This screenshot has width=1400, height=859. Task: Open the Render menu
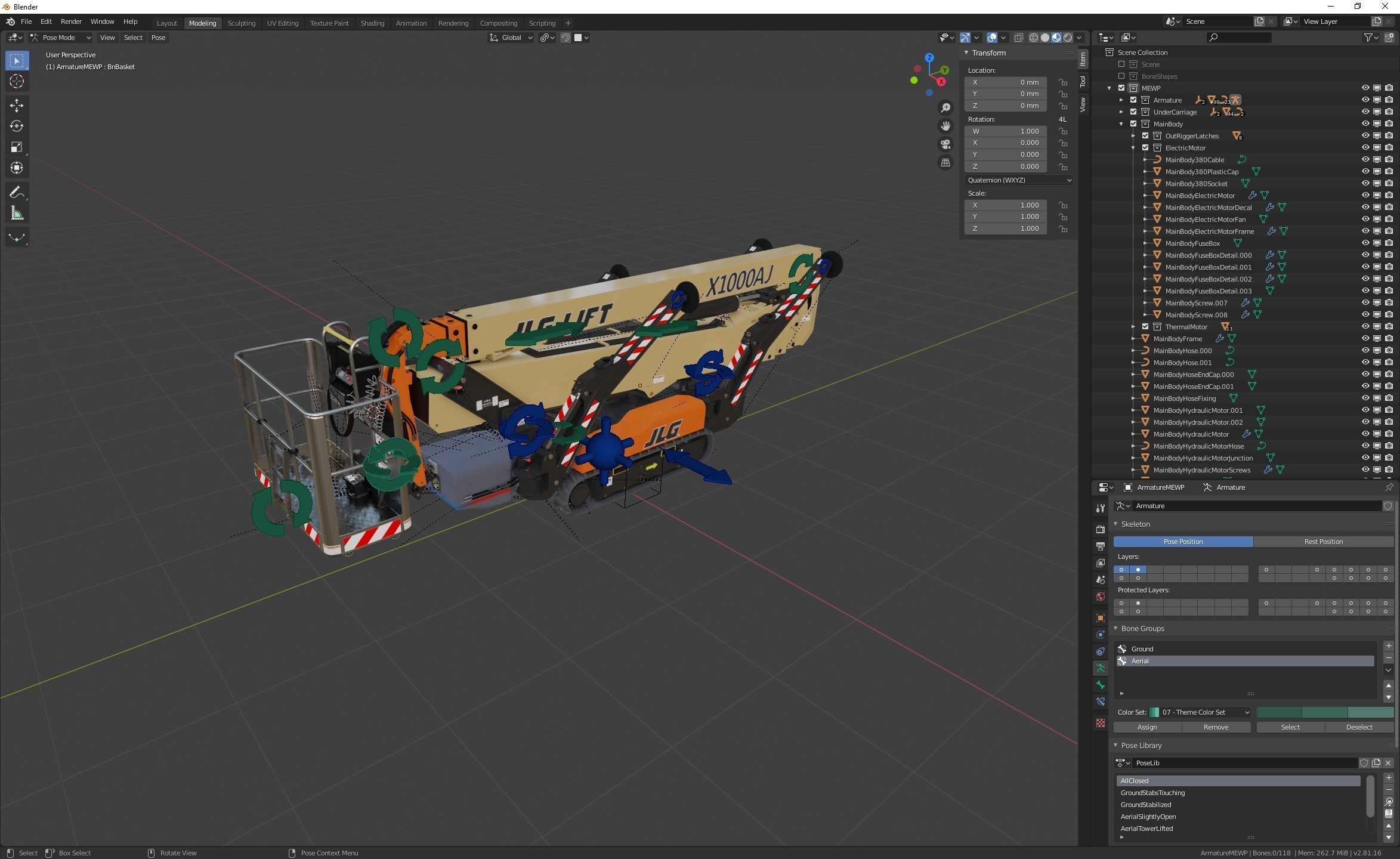pos(71,21)
